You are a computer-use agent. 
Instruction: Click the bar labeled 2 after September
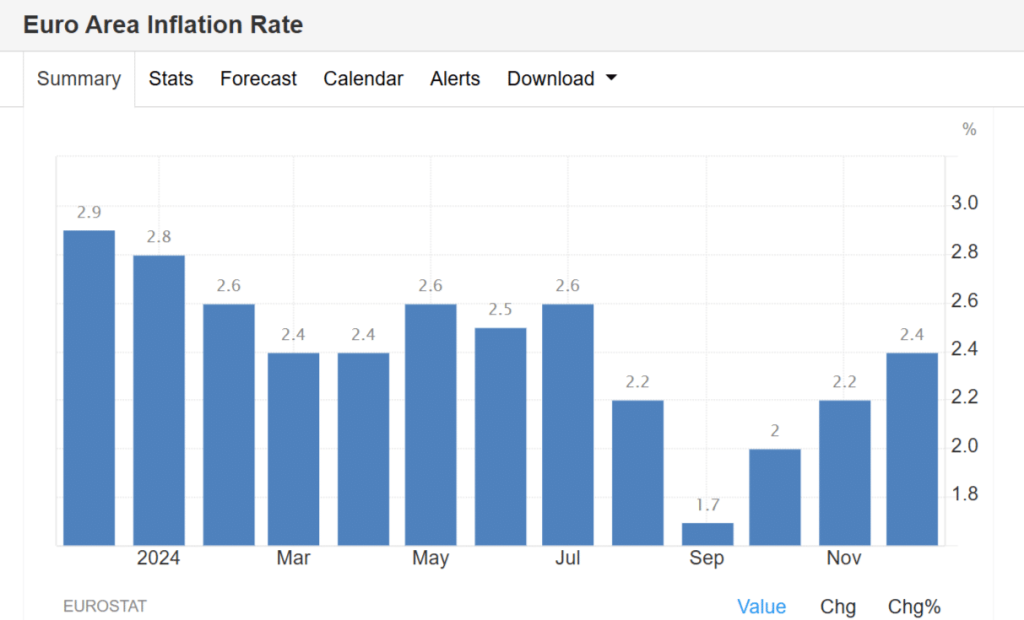tap(775, 497)
